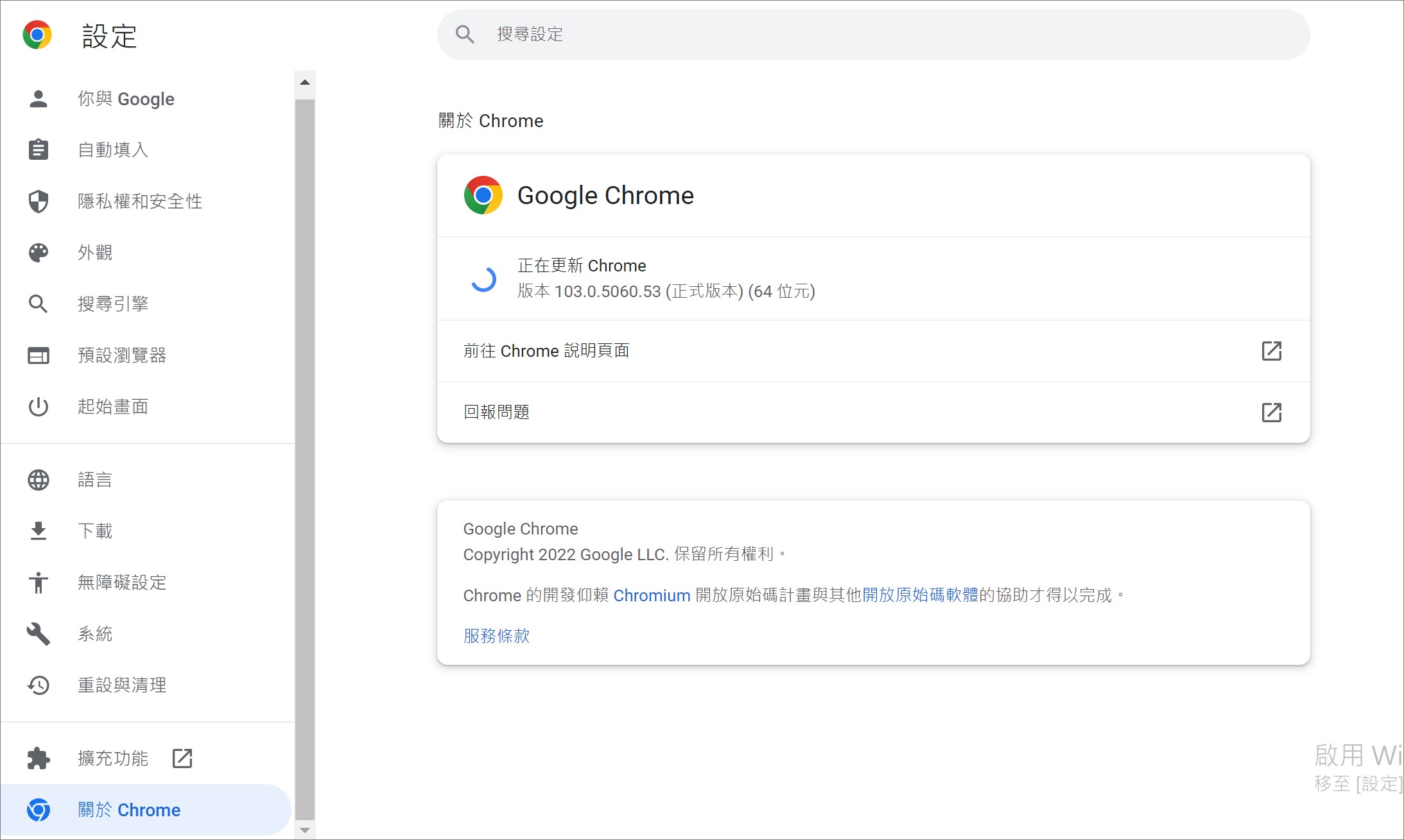
Task: Go to 無障礙設定 in sidebar
Action: (x=122, y=583)
